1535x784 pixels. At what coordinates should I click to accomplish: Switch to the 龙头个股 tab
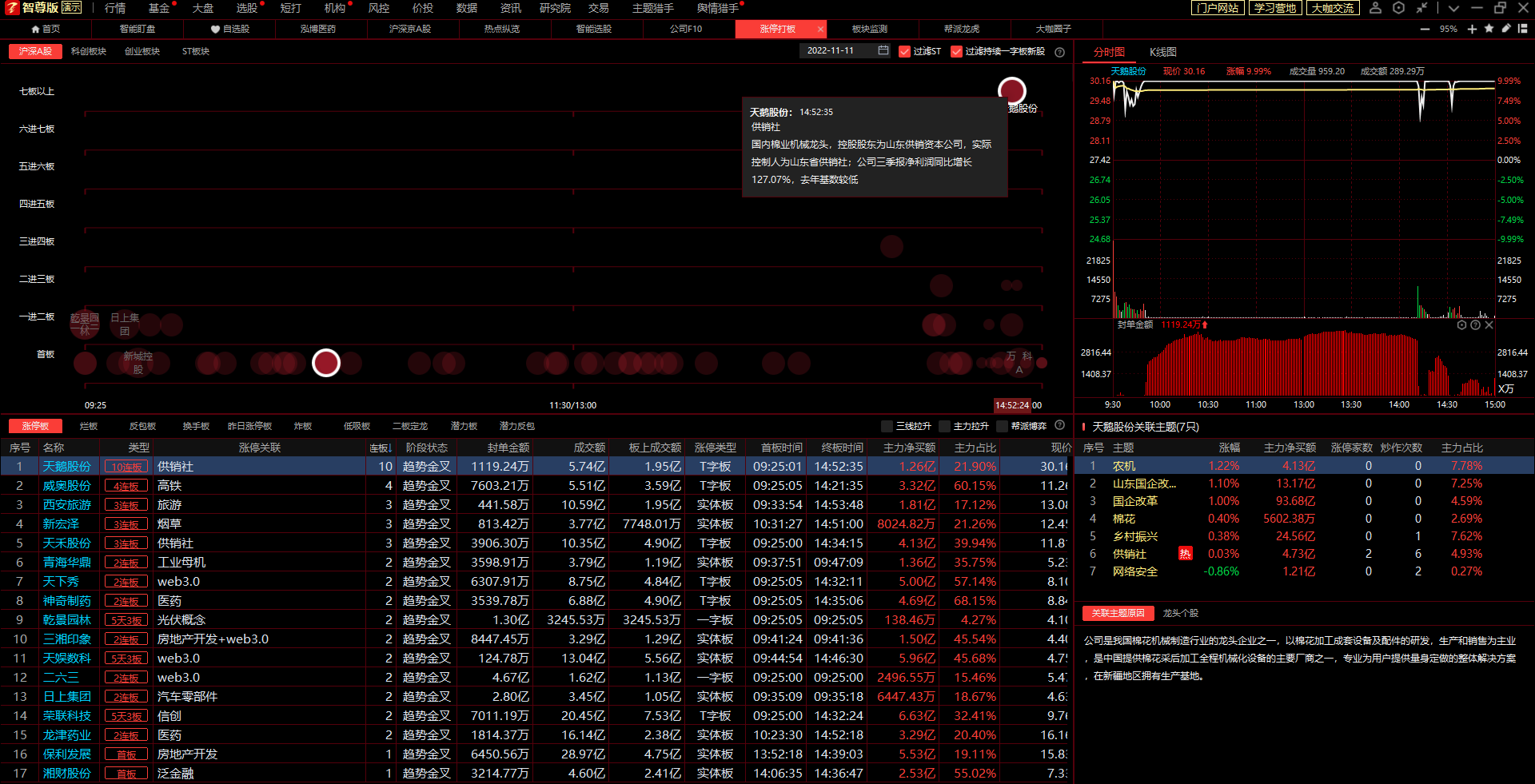[x=1181, y=613]
